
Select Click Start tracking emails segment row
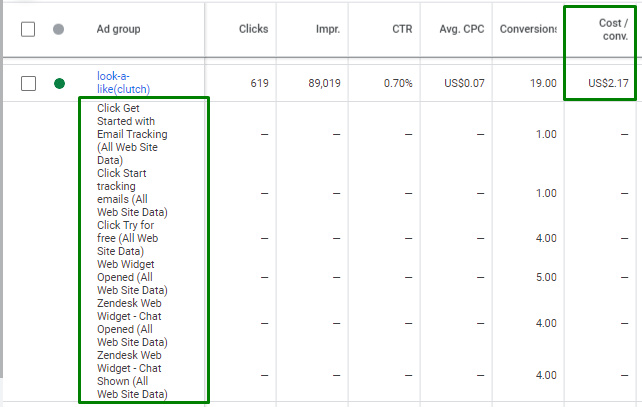point(132,192)
